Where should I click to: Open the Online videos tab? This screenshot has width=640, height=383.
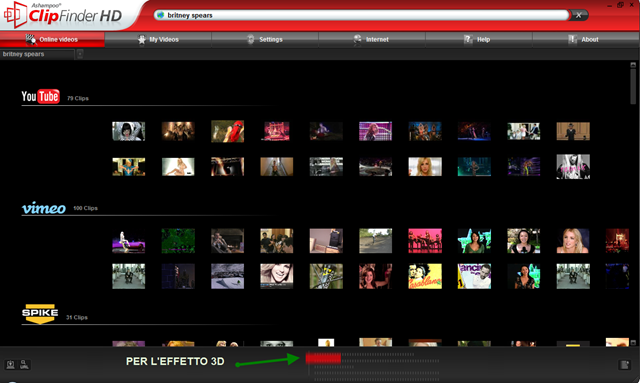coord(52,40)
